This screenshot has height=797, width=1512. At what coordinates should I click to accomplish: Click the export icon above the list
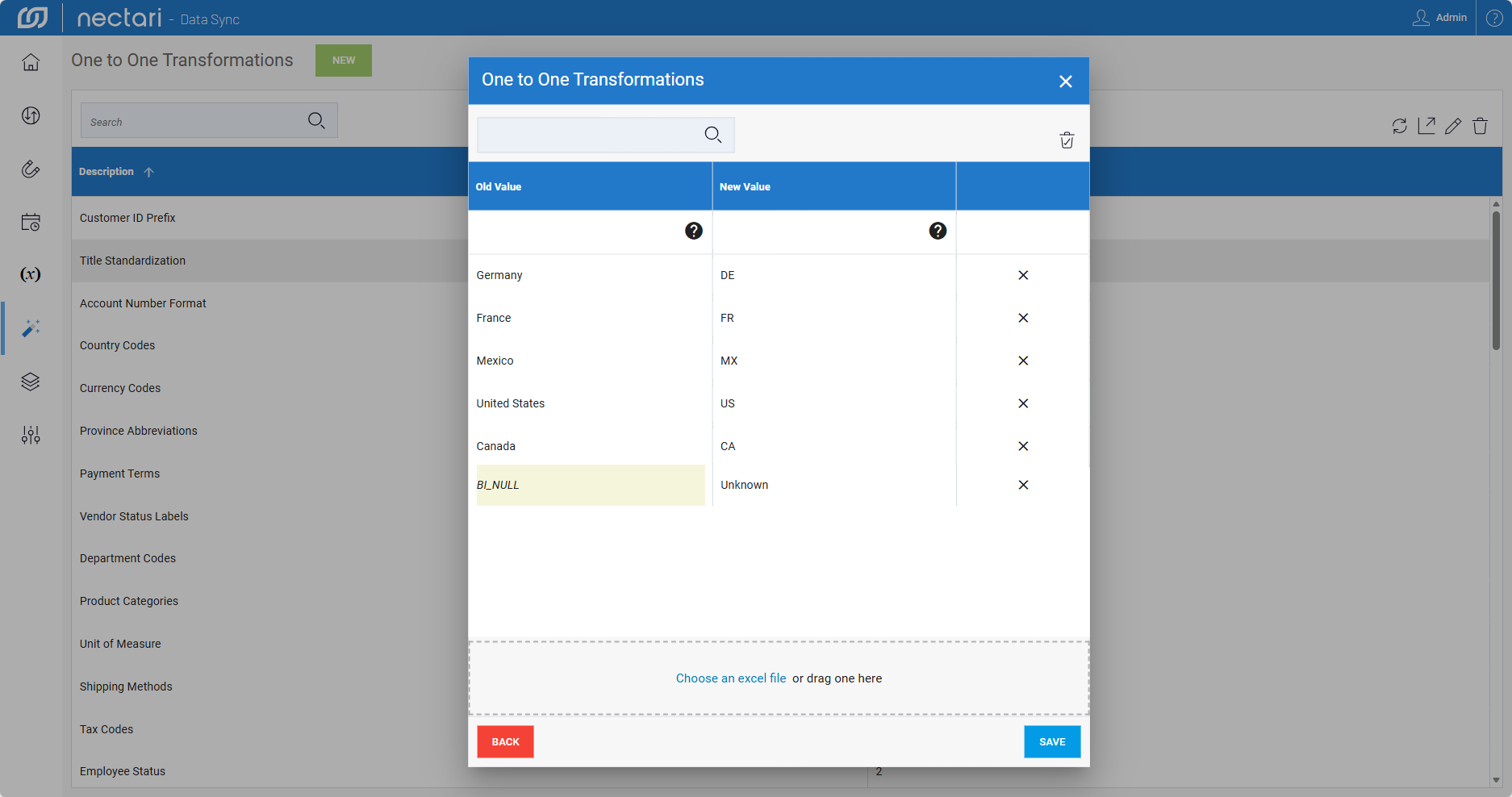pos(1426,126)
